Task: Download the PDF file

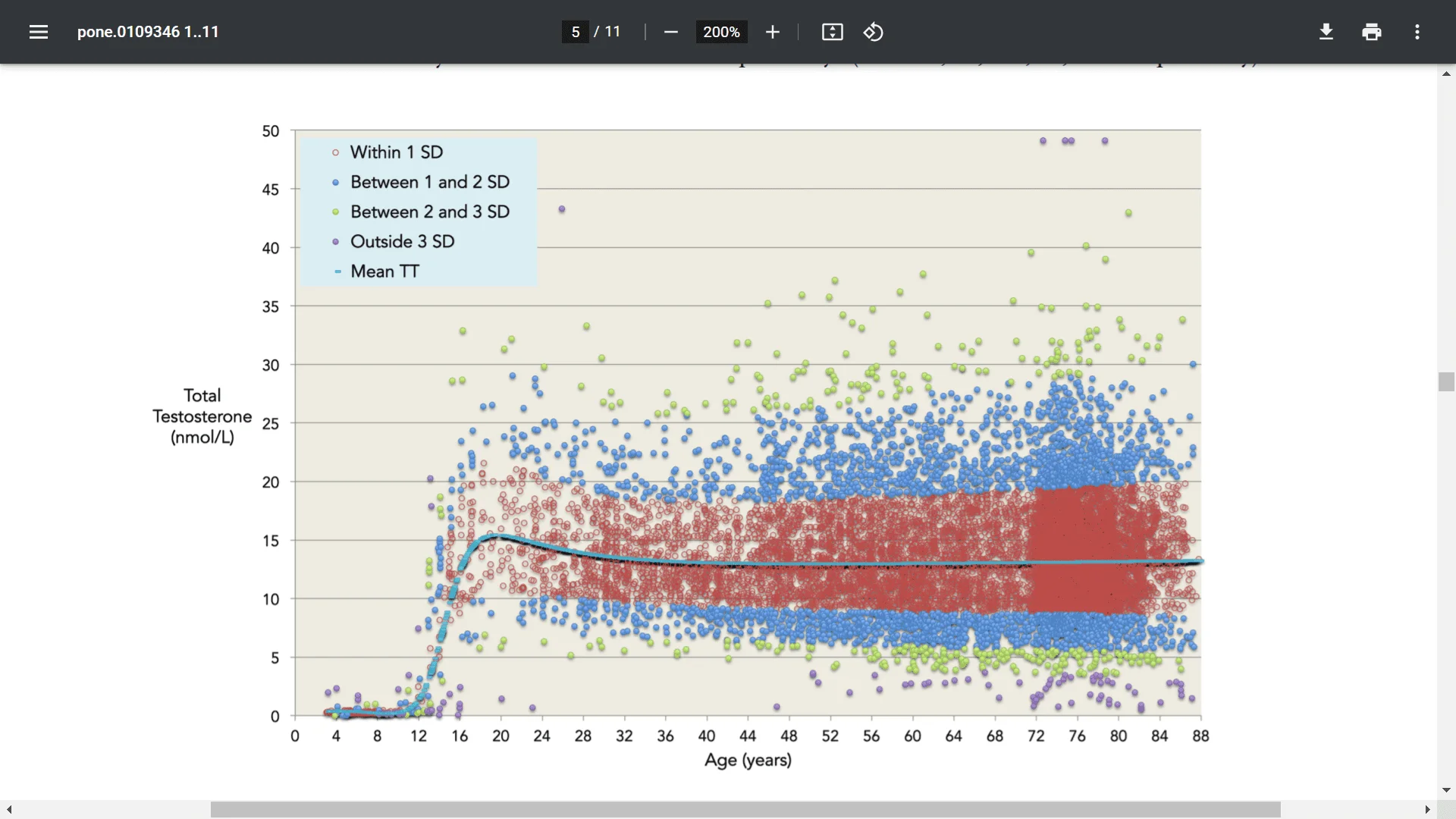Action: click(x=1326, y=32)
